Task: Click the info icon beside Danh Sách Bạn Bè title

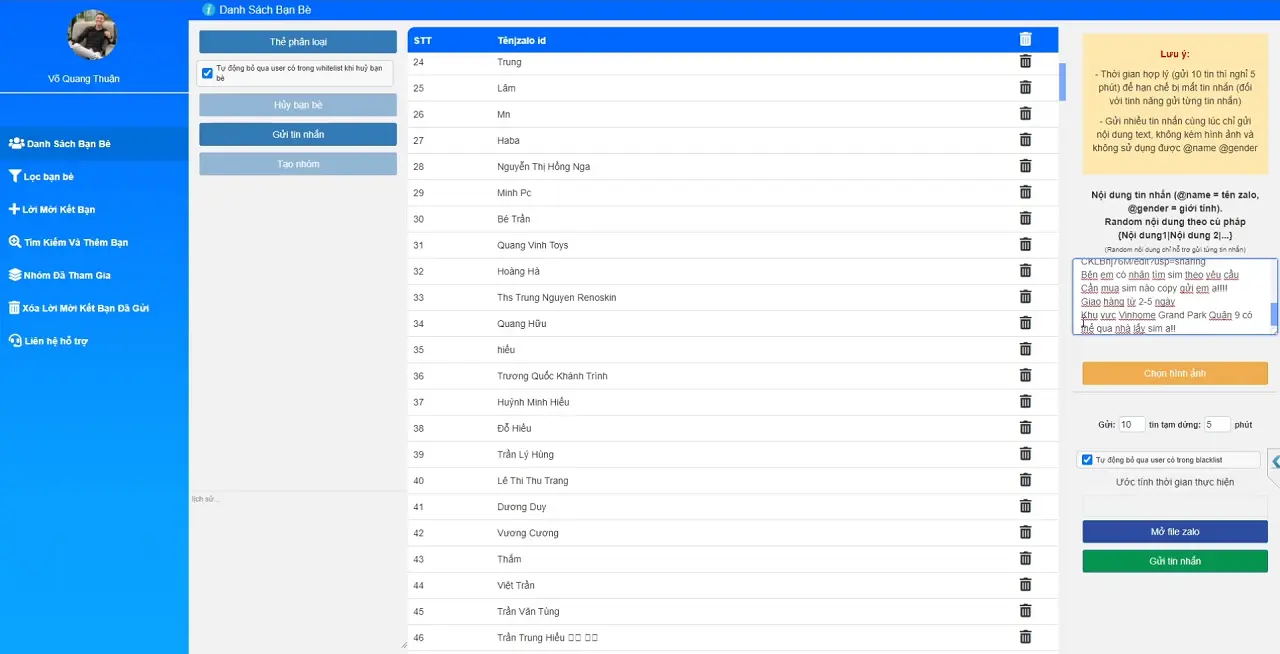Action: coord(208,10)
